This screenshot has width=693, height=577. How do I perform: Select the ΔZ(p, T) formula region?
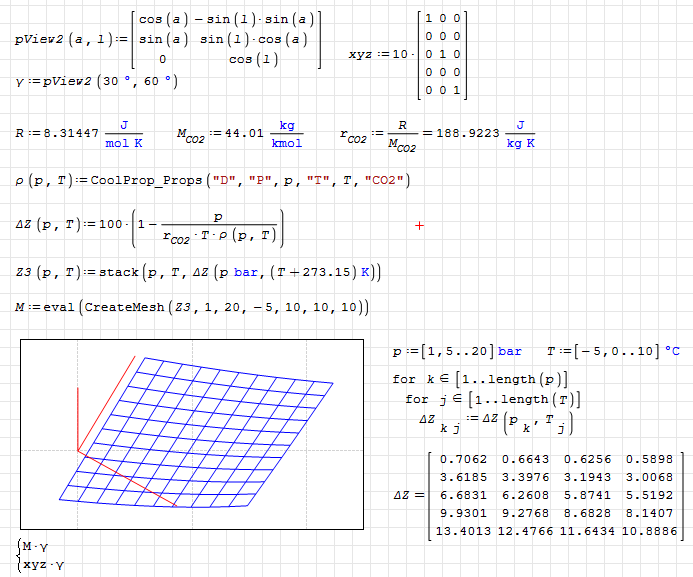click(150, 227)
